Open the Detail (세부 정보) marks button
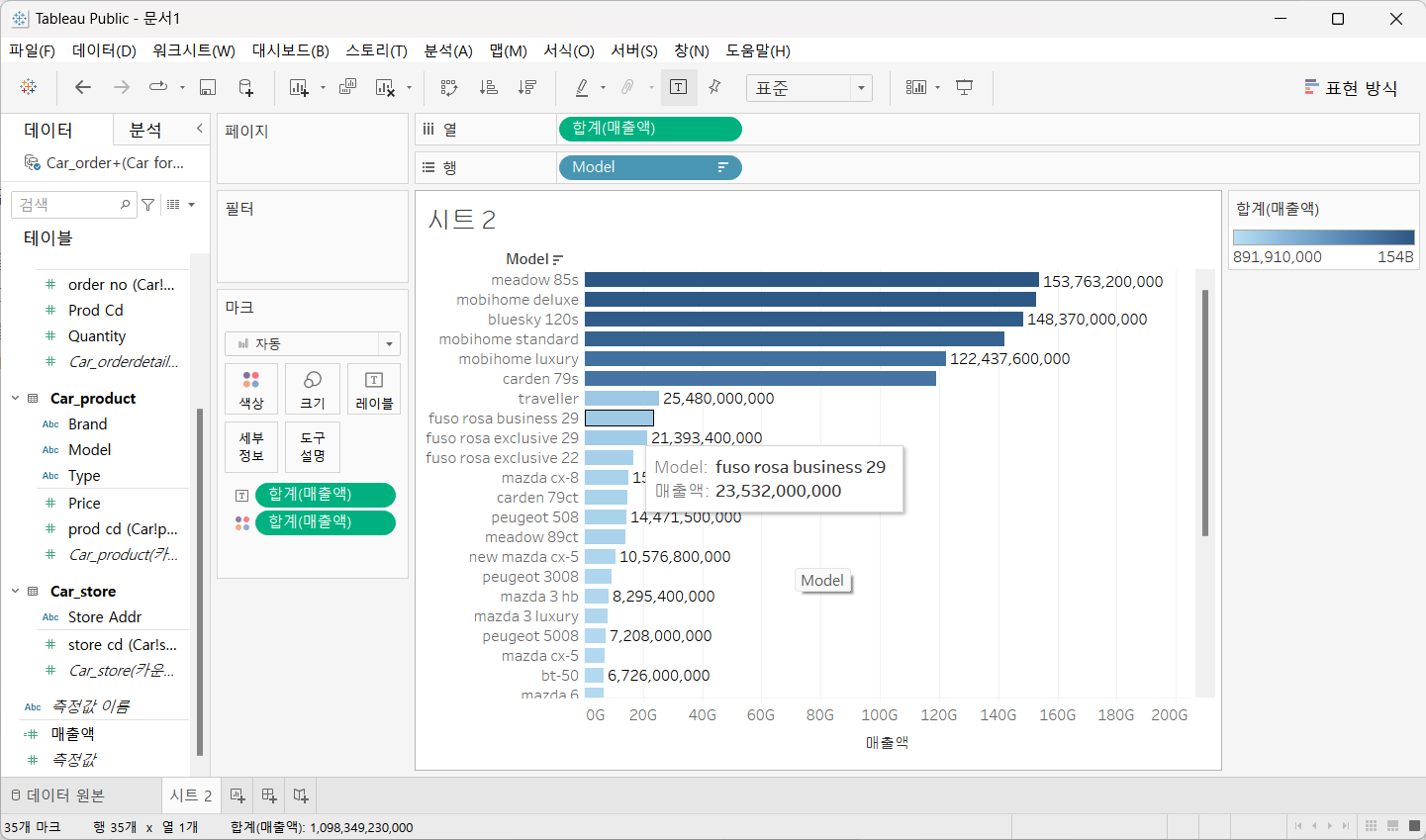The height and width of the screenshot is (840, 1426). point(251,446)
